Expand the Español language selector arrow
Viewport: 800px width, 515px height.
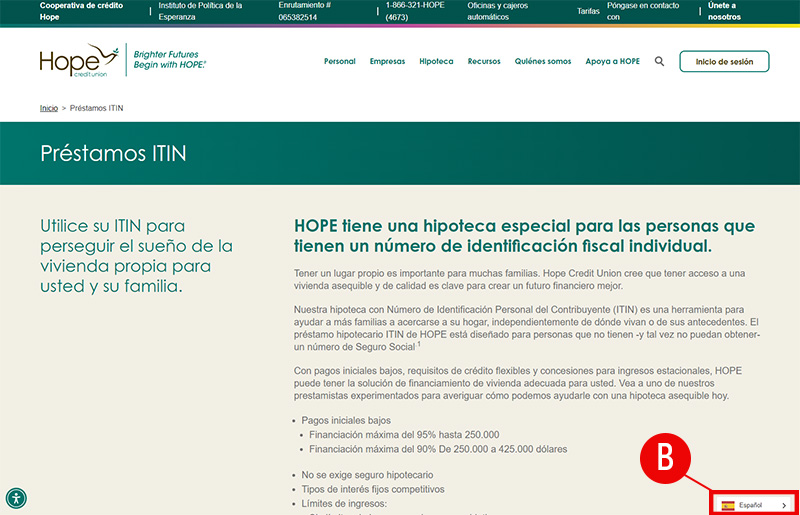tap(784, 505)
